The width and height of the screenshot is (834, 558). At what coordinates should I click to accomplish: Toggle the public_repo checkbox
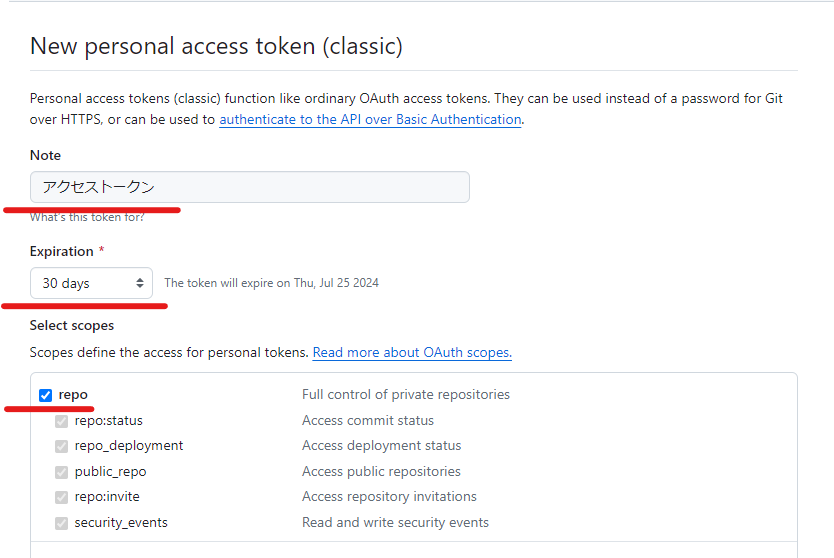[62, 471]
